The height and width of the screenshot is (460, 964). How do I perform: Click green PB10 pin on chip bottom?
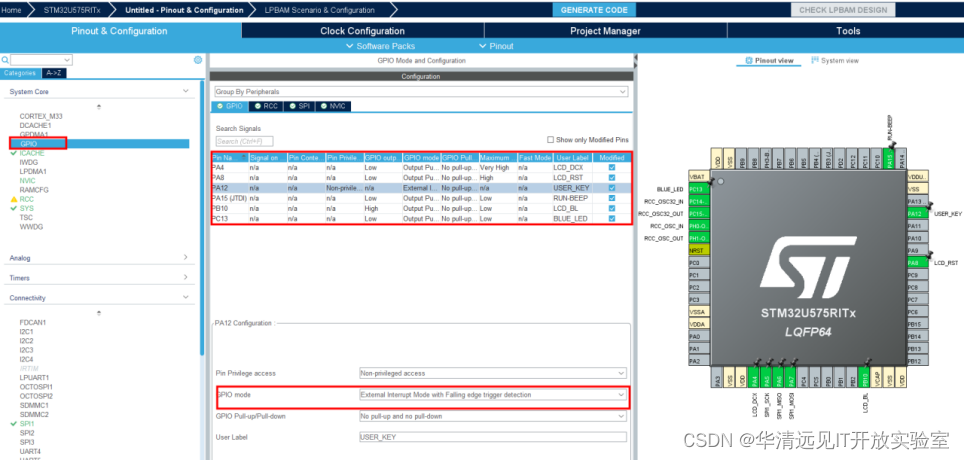tap(864, 376)
